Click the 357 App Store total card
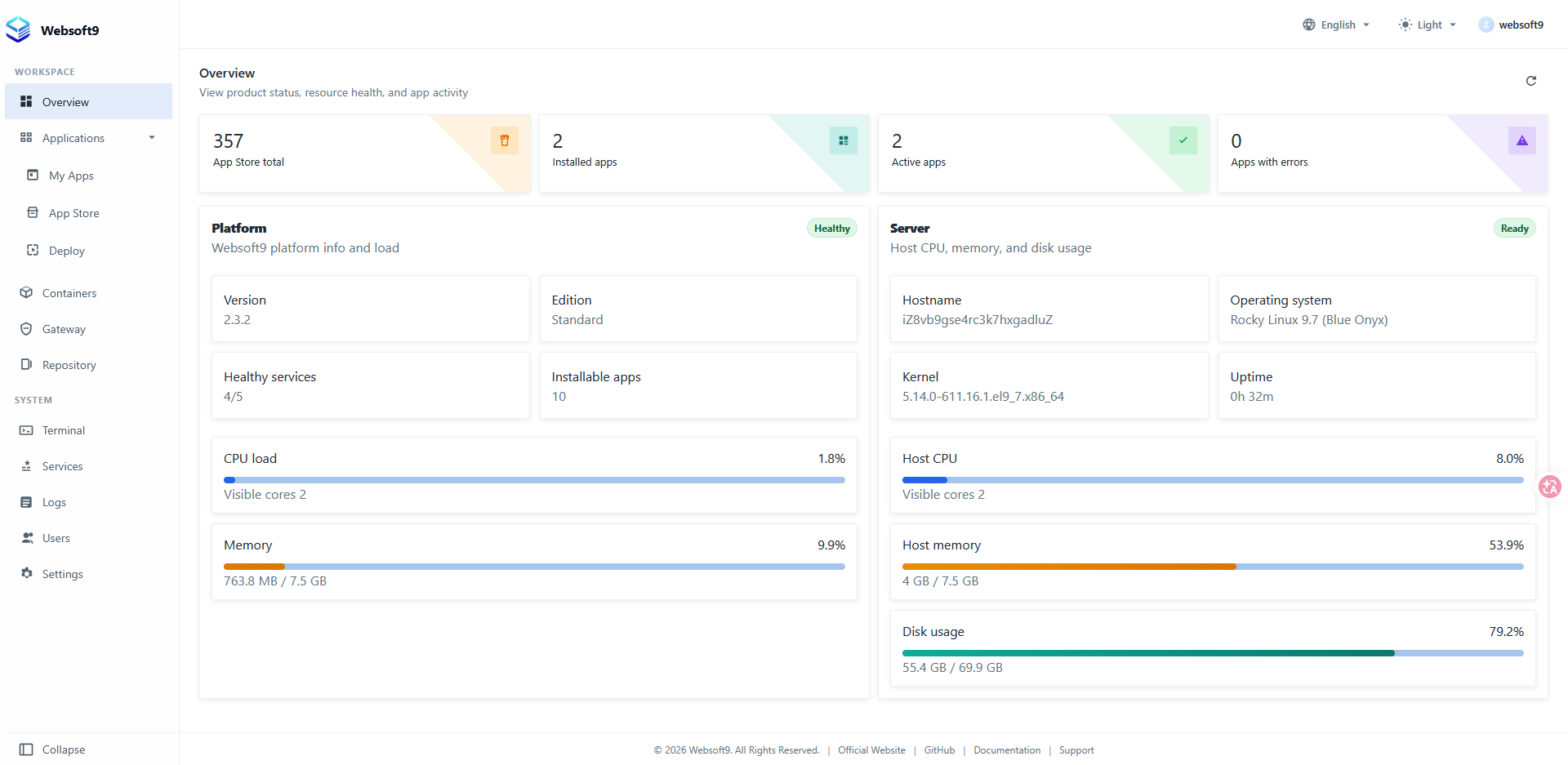Screen dimensions: 1568x765 [365, 153]
